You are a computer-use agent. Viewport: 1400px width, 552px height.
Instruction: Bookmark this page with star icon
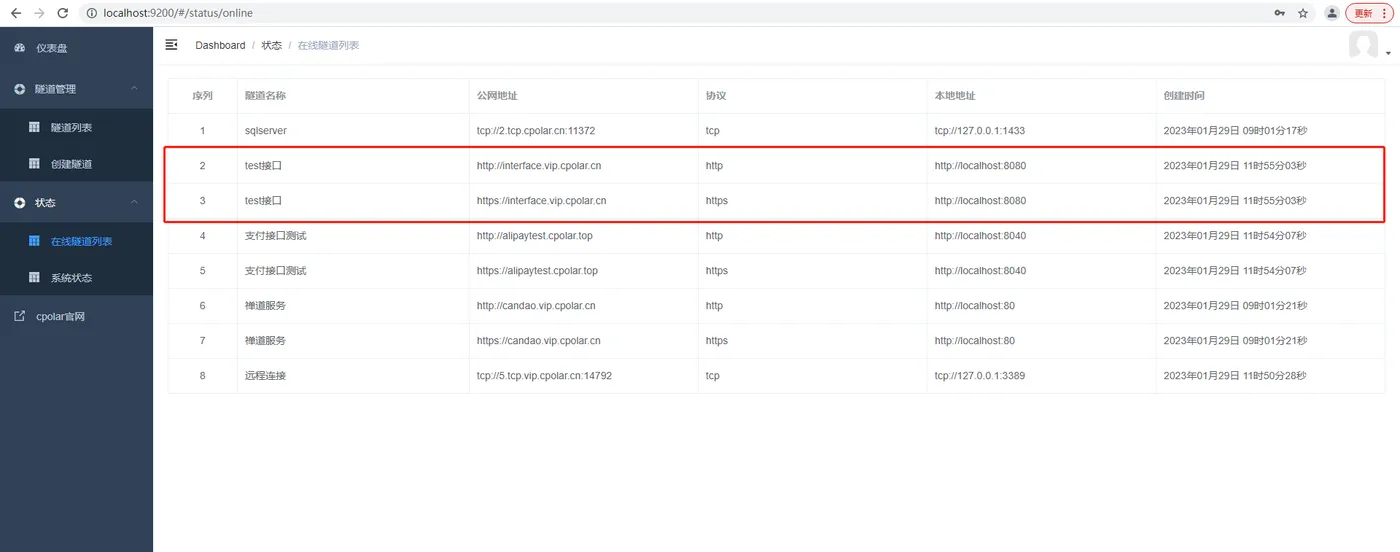(1303, 13)
